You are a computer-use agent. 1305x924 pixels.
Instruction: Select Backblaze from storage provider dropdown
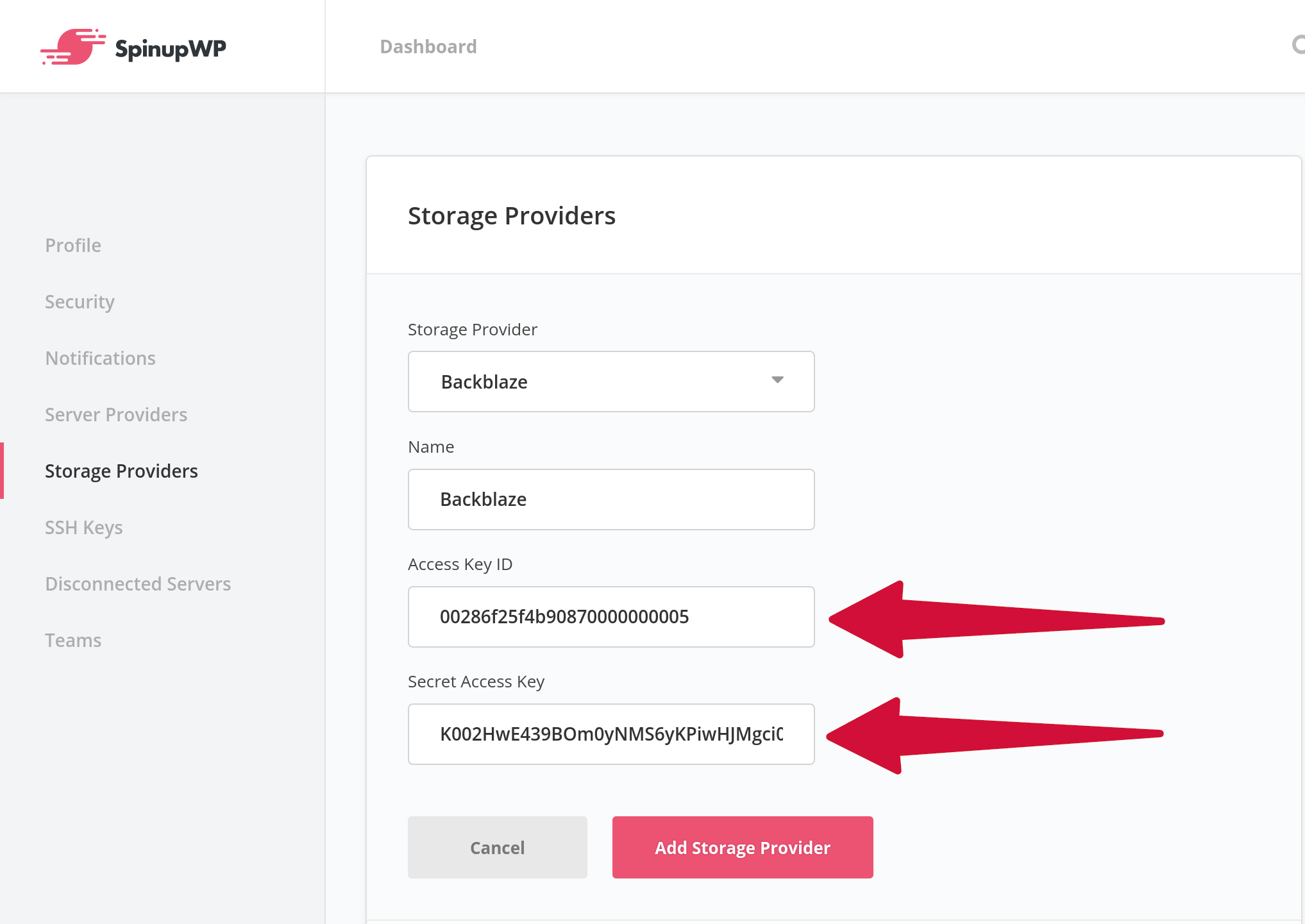tap(612, 381)
